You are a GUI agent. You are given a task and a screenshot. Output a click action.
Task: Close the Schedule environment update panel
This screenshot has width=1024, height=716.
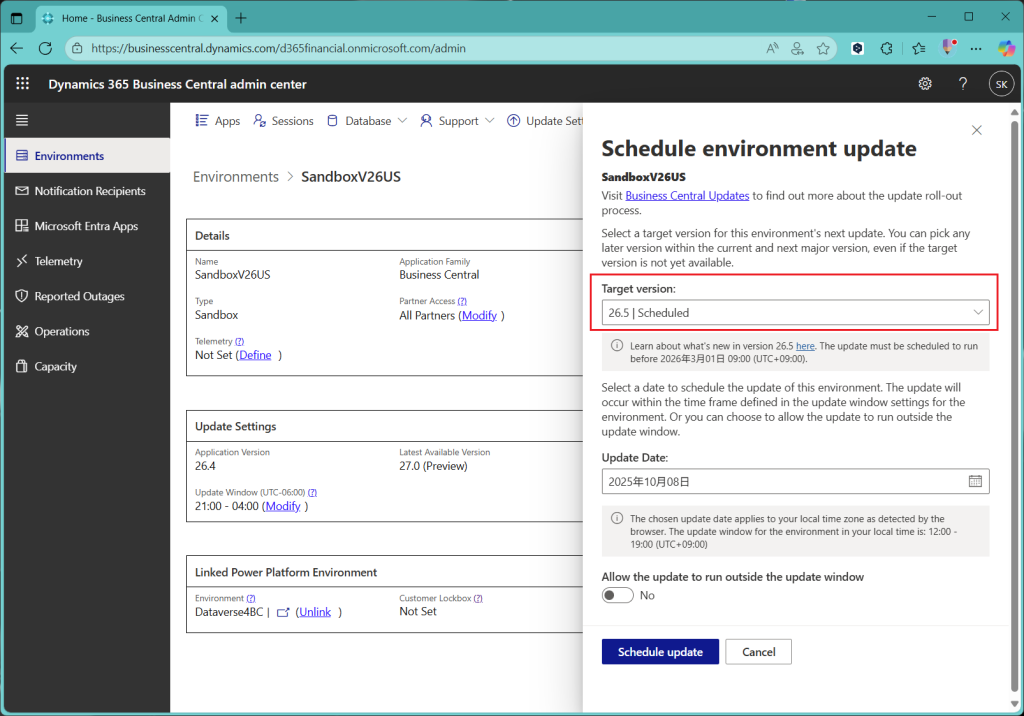coord(977,130)
